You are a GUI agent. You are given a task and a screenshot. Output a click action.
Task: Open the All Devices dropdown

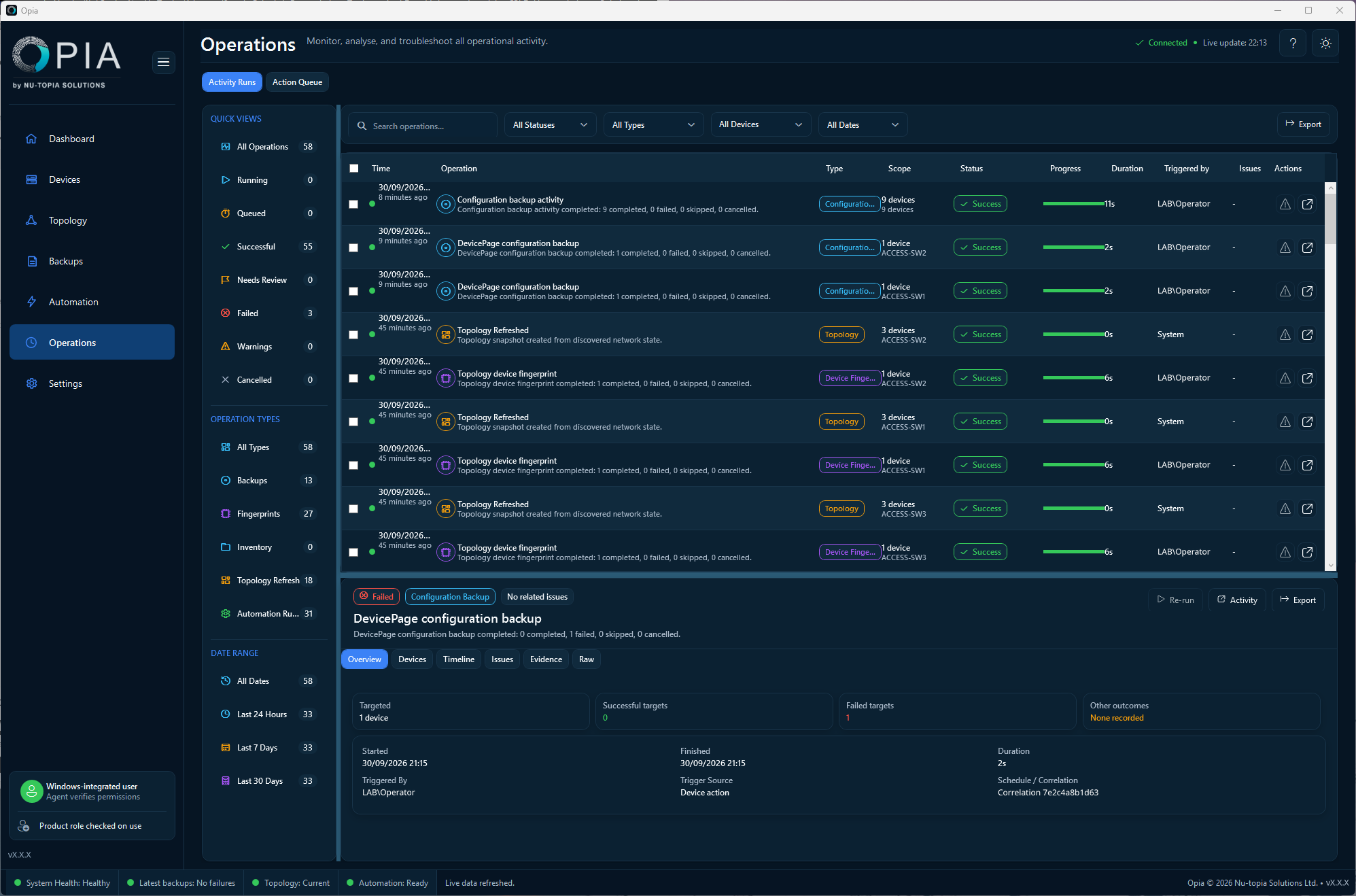tap(761, 124)
